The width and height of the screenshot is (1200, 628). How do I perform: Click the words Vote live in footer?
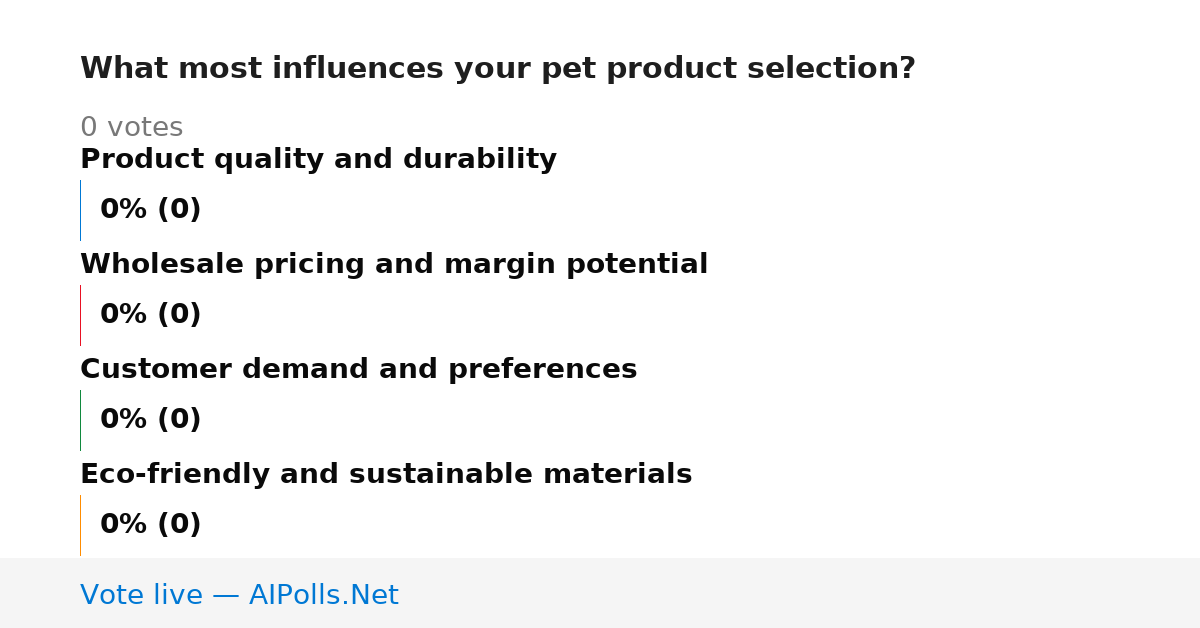point(141,595)
